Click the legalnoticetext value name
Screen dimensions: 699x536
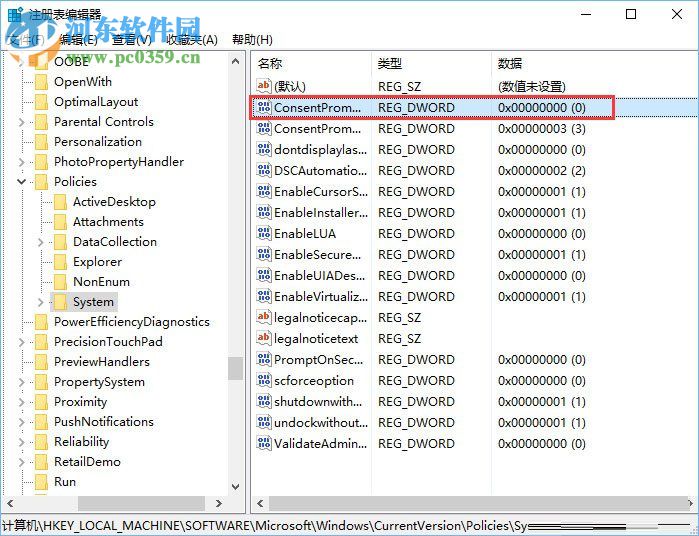pyautogui.click(x=316, y=338)
